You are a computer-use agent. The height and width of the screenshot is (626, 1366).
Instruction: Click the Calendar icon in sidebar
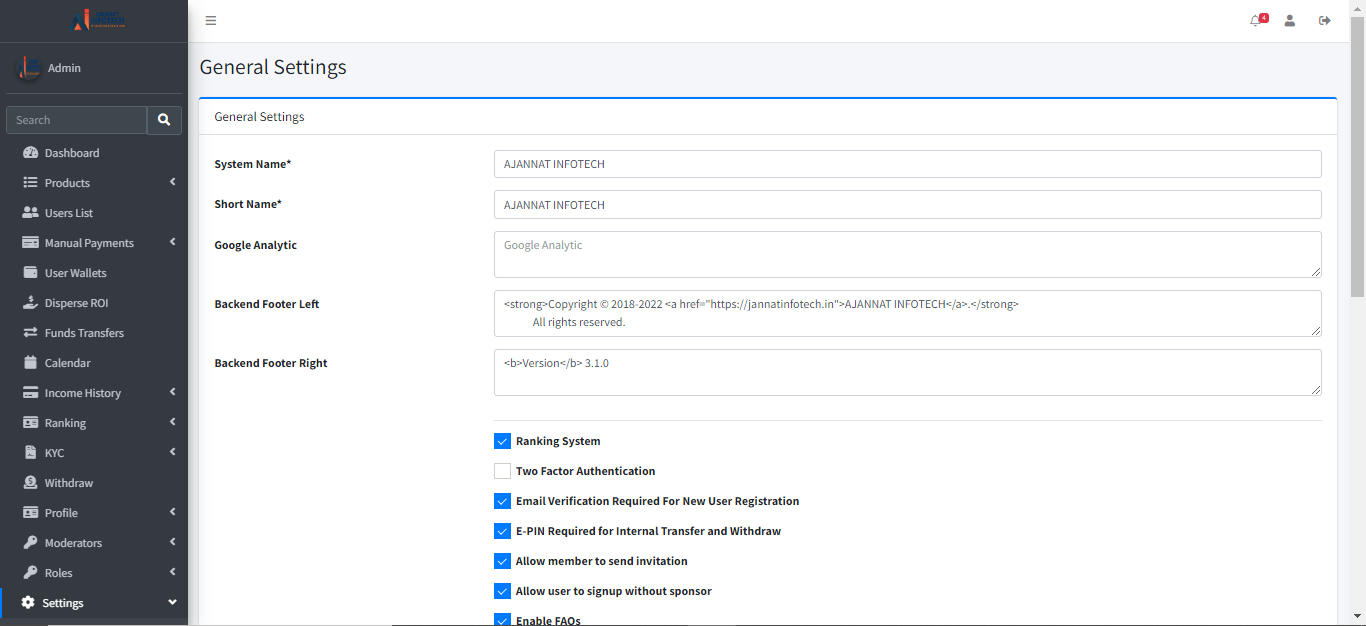(x=30, y=363)
